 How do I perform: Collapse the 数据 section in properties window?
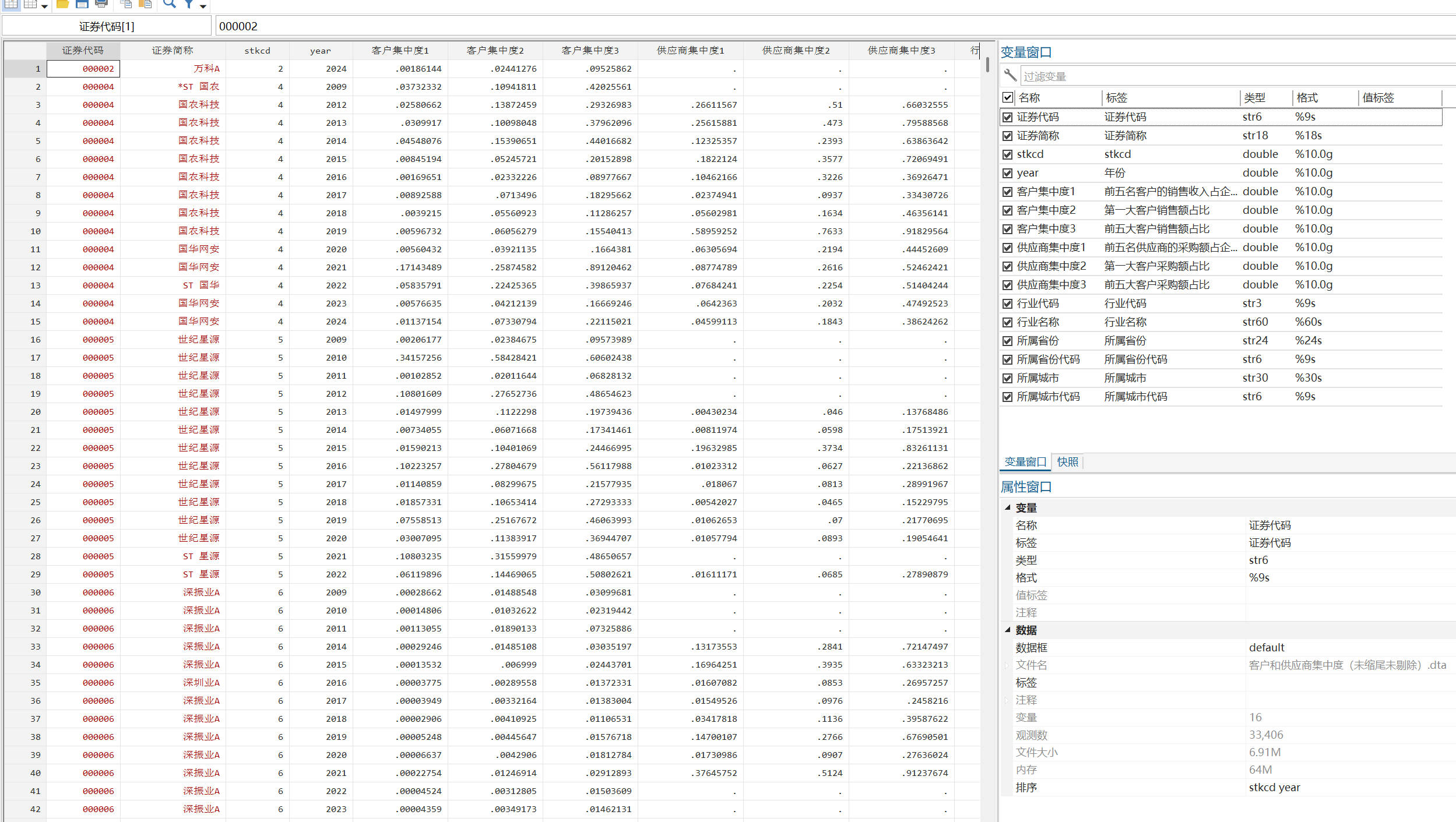click(1007, 630)
